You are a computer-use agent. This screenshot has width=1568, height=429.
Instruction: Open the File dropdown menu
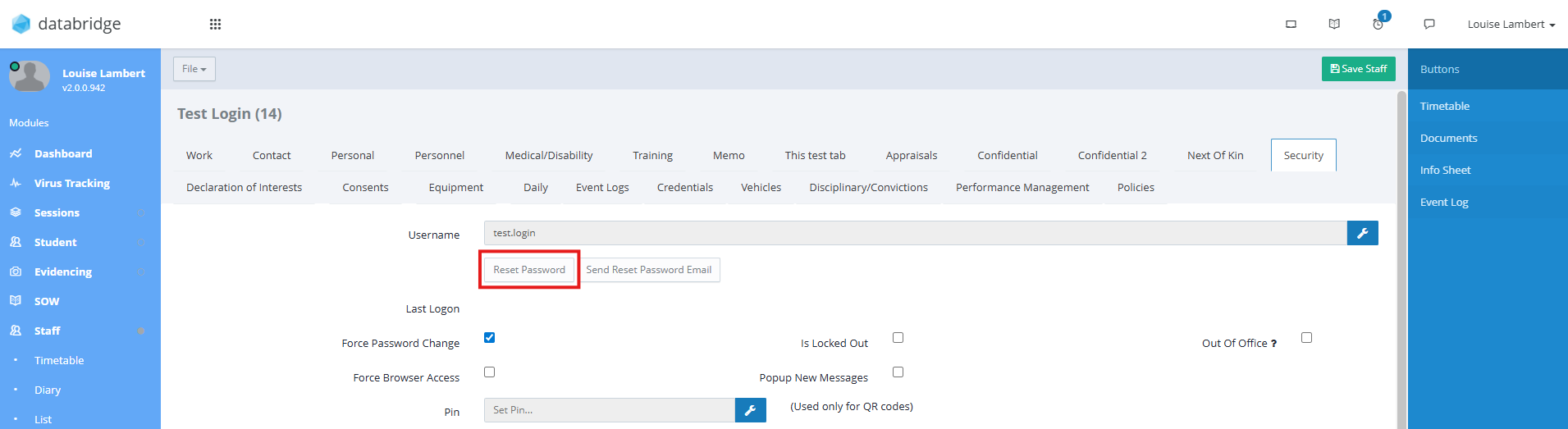tap(194, 69)
